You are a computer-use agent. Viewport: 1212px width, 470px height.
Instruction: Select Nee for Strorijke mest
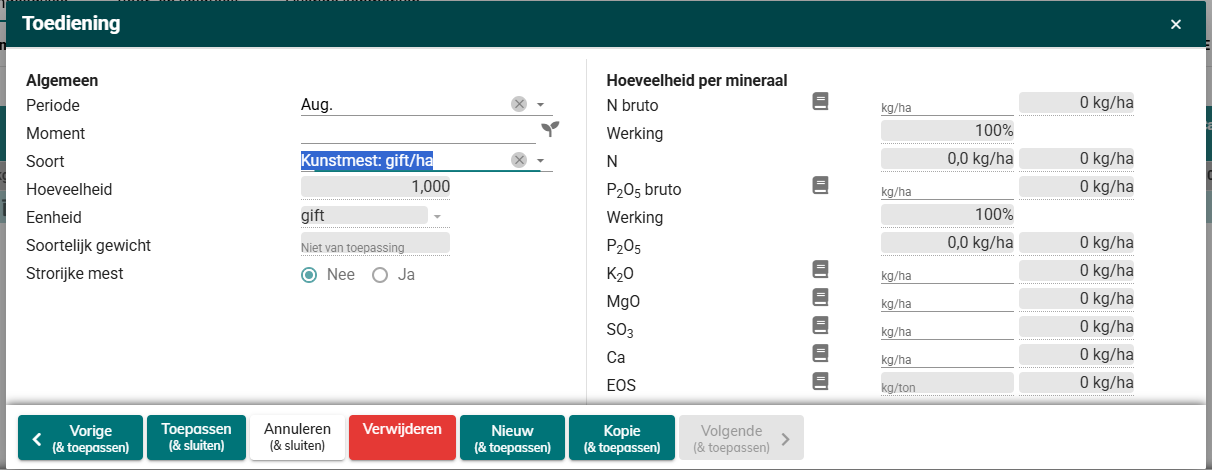tap(310, 275)
